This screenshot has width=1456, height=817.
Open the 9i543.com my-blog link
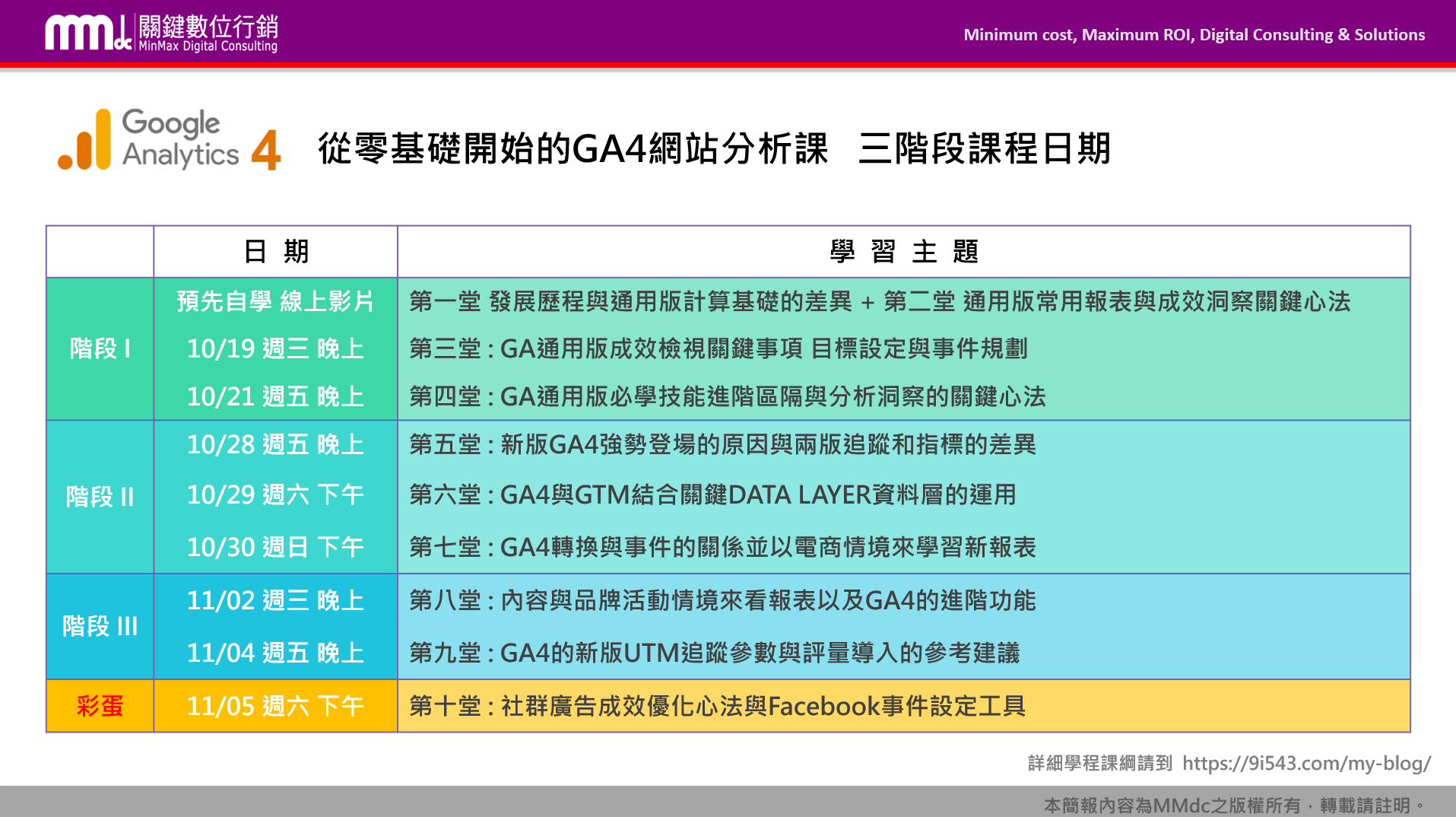(1306, 763)
